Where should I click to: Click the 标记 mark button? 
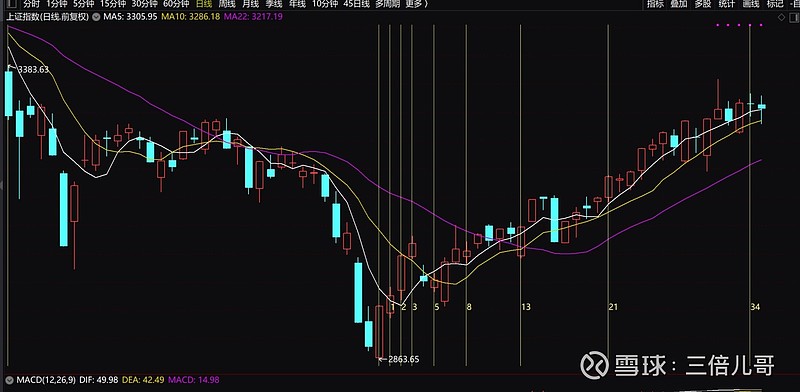click(775, 4)
